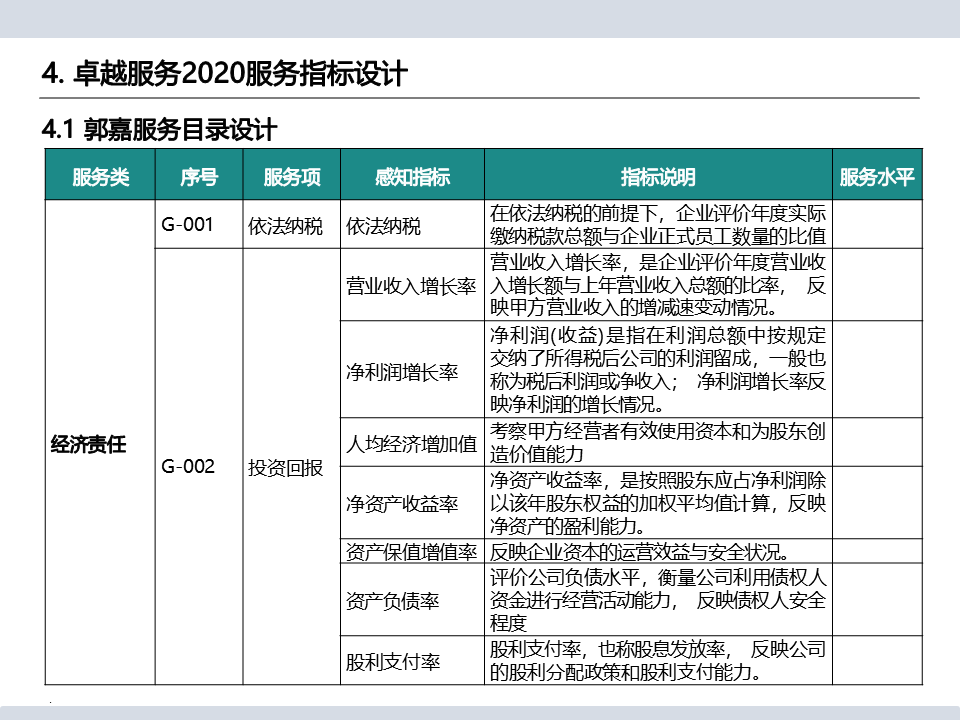Select the slide title '4. 卓越服务2020服务指标设计'

click(224, 73)
